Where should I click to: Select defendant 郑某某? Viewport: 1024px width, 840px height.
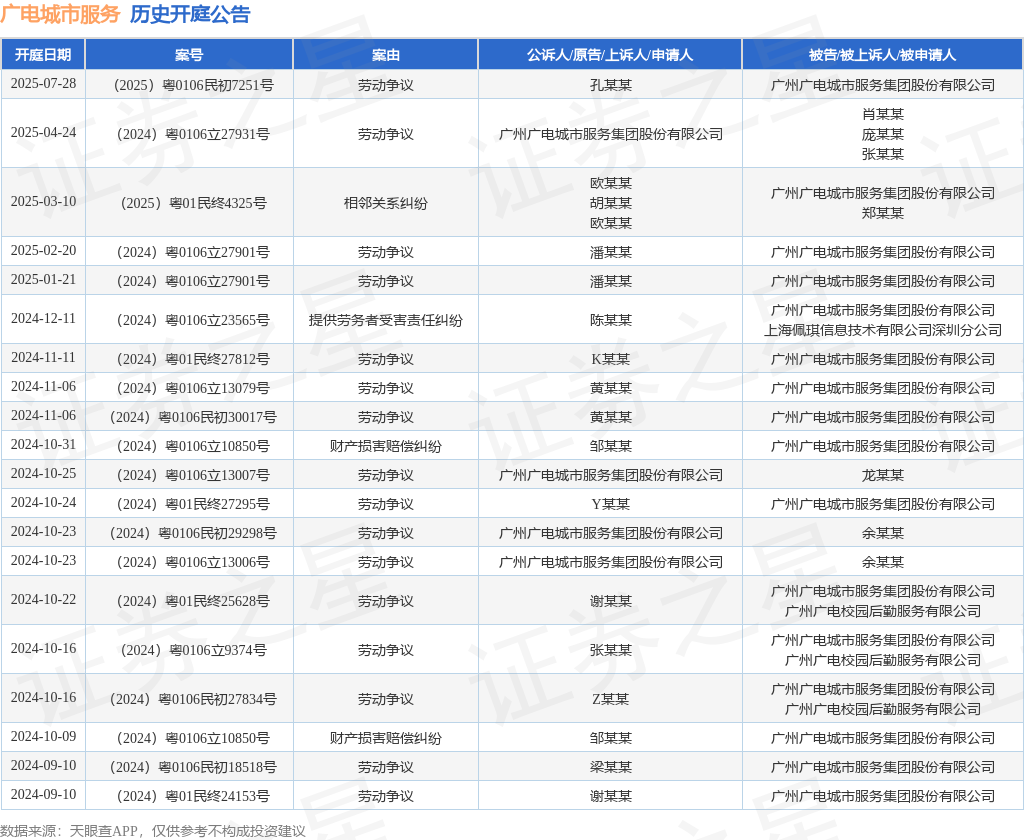(882, 213)
